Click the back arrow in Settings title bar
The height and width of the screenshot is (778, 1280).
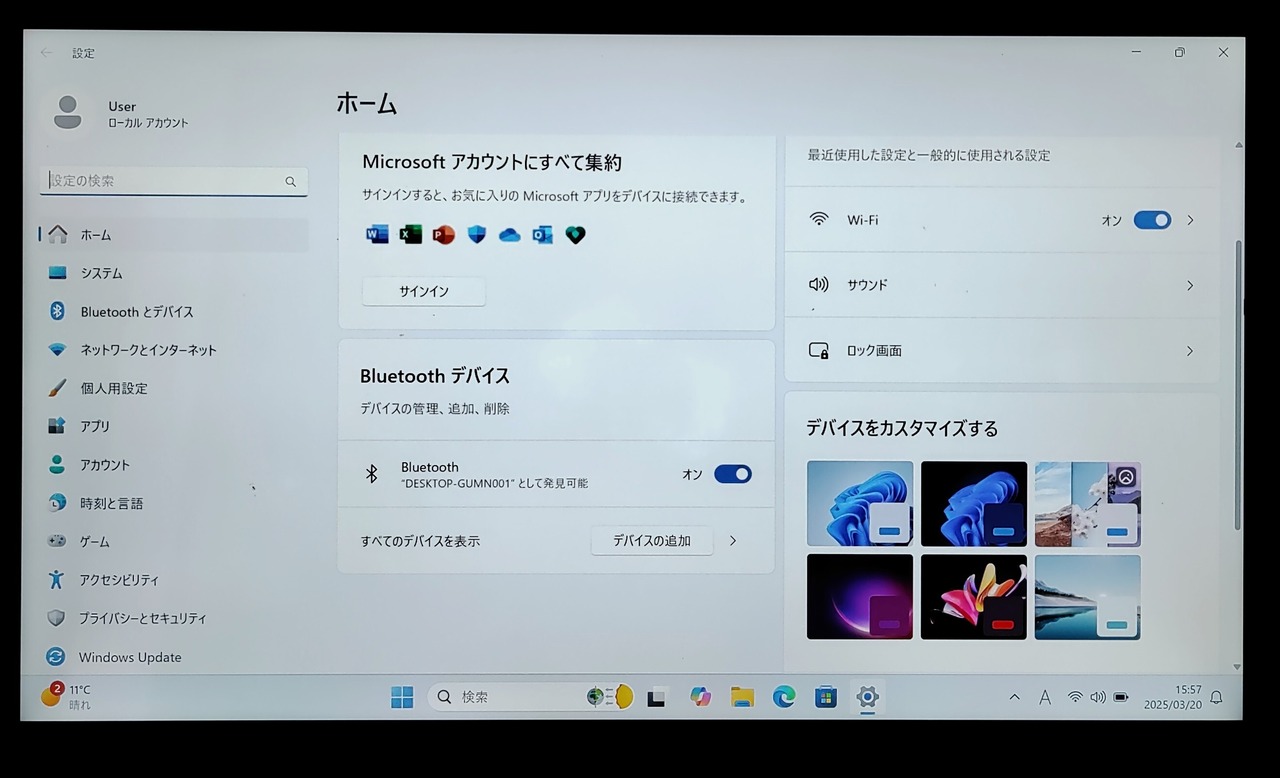[46, 52]
